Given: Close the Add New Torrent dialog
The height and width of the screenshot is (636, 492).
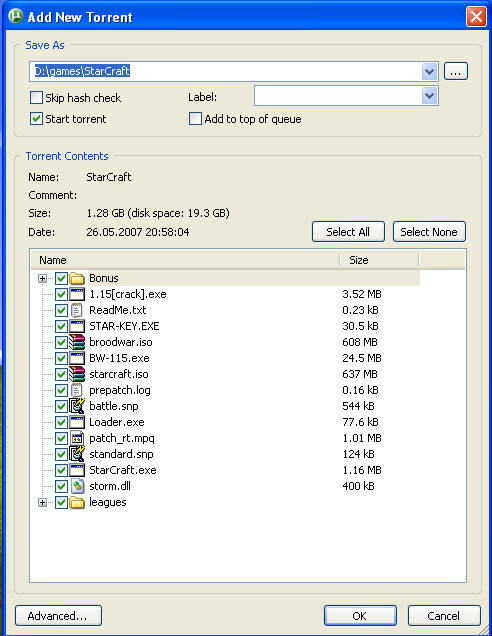Looking at the screenshot, I should coord(476,17).
